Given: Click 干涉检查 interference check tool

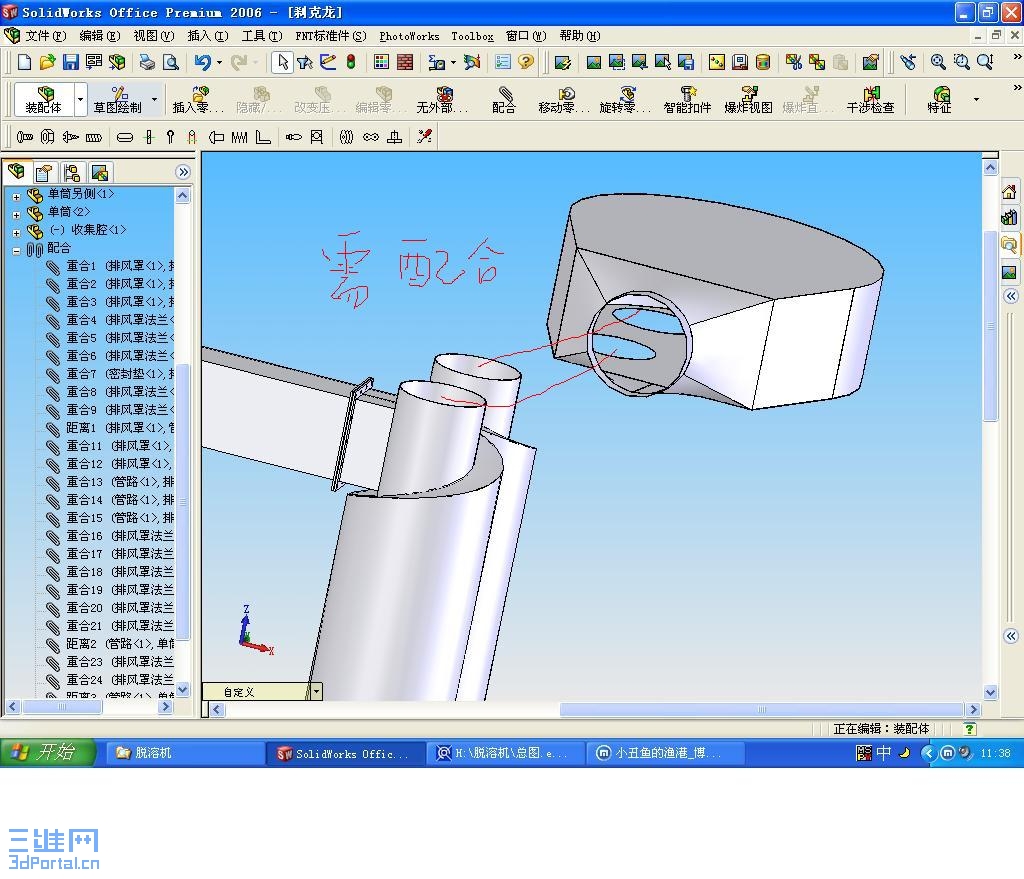Looking at the screenshot, I should tap(870, 99).
